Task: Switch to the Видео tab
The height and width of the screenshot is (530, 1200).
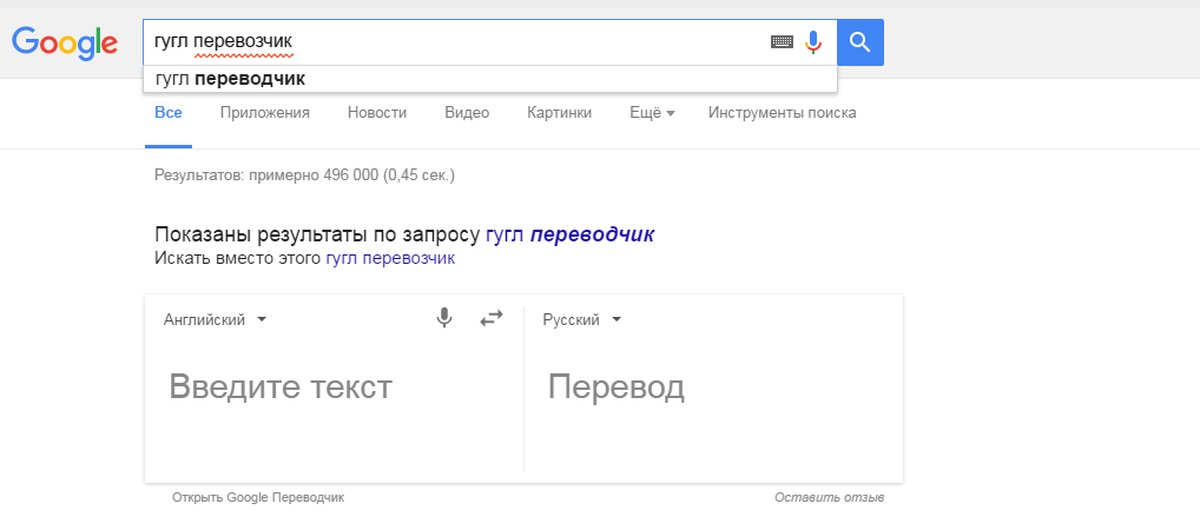Action: (x=467, y=113)
